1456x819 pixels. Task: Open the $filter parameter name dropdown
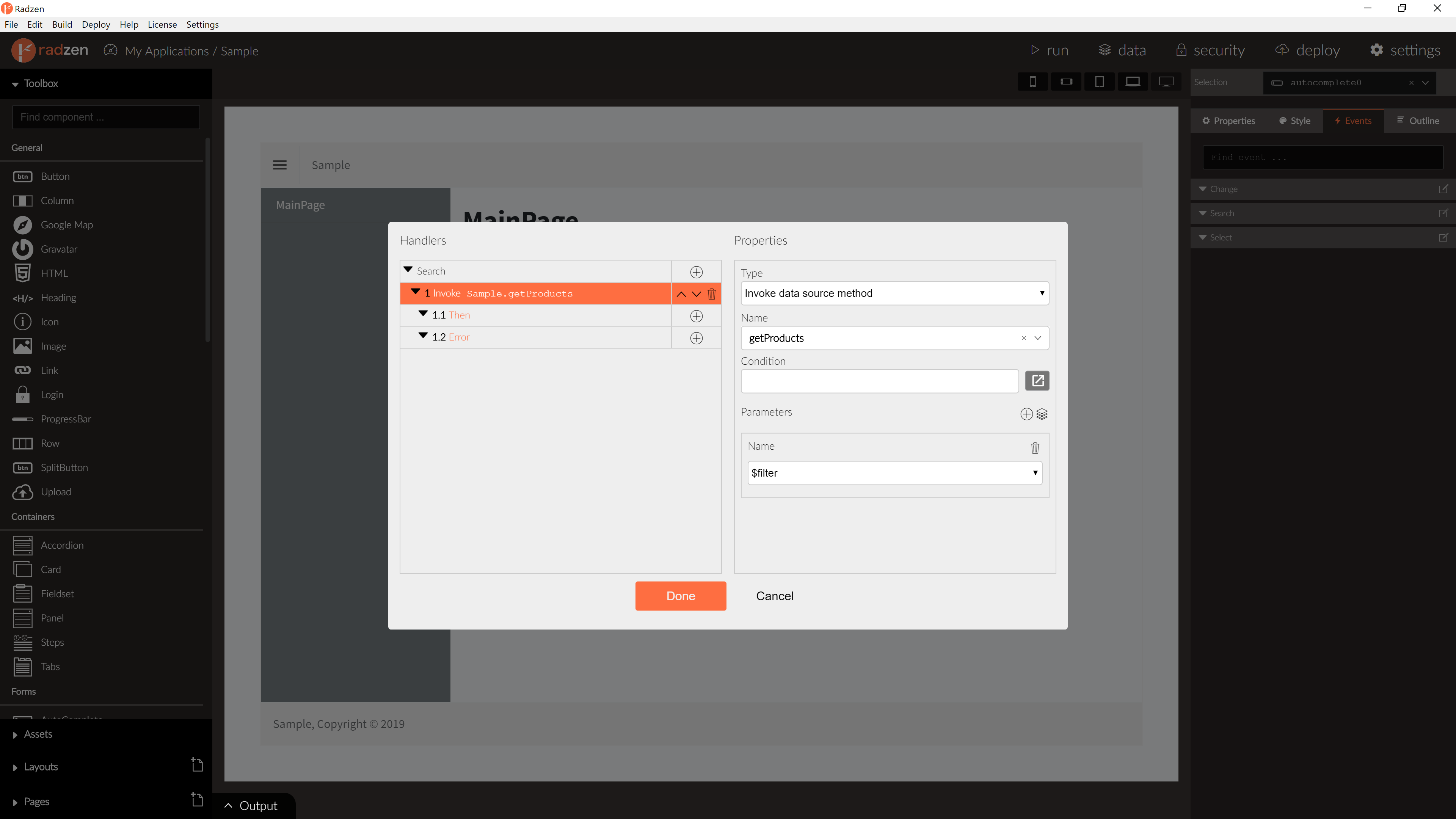click(895, 473)
